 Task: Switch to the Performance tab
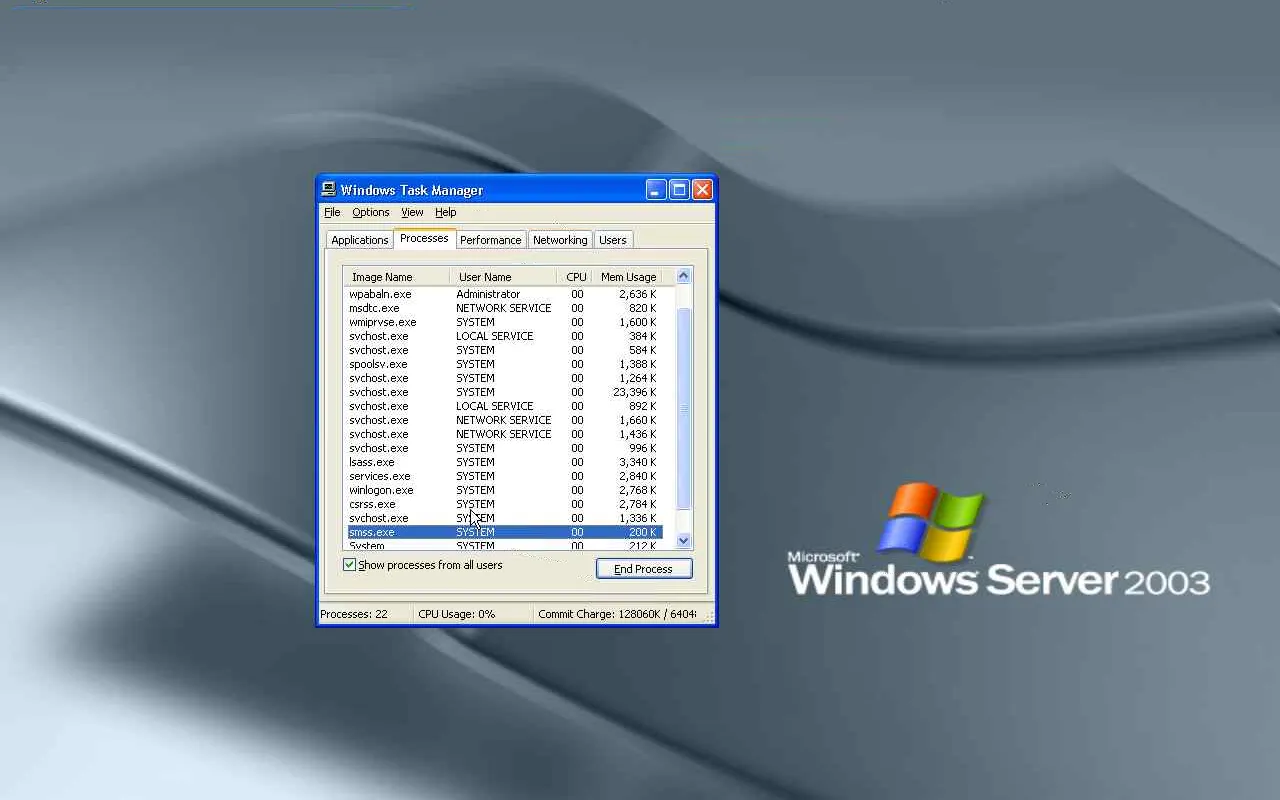[x=491, y=240]
